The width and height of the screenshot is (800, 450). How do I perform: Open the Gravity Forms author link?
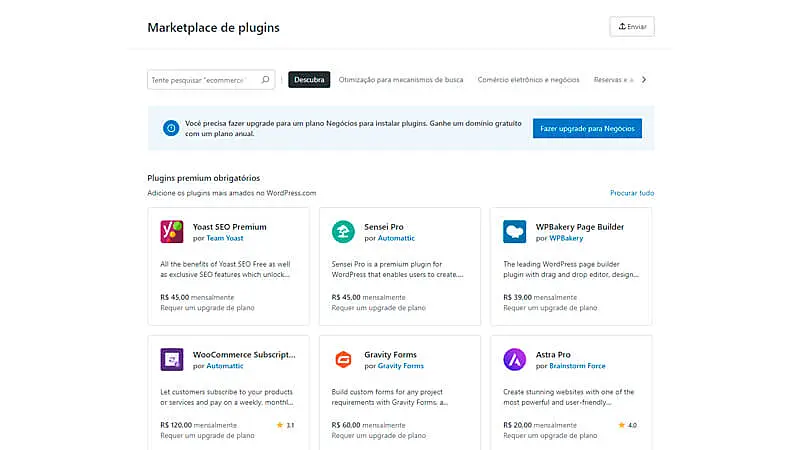coord(401,366)
